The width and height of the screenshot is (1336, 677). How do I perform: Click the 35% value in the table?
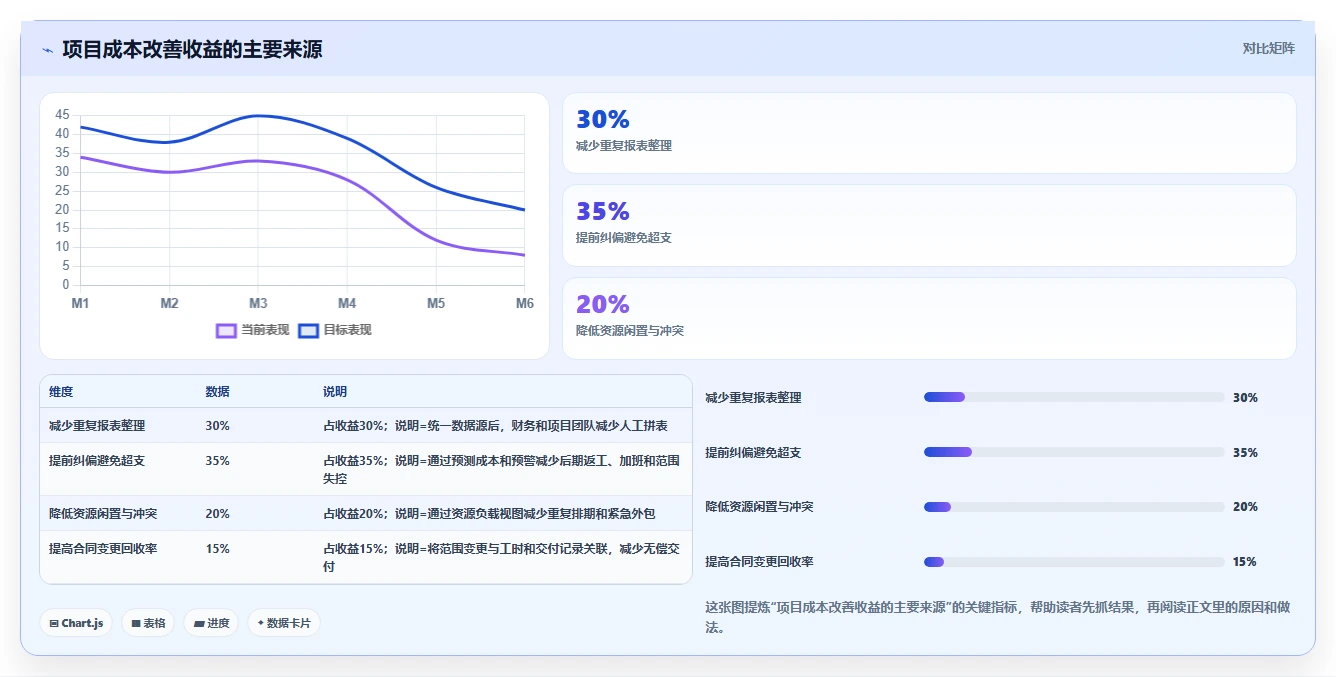217,461
